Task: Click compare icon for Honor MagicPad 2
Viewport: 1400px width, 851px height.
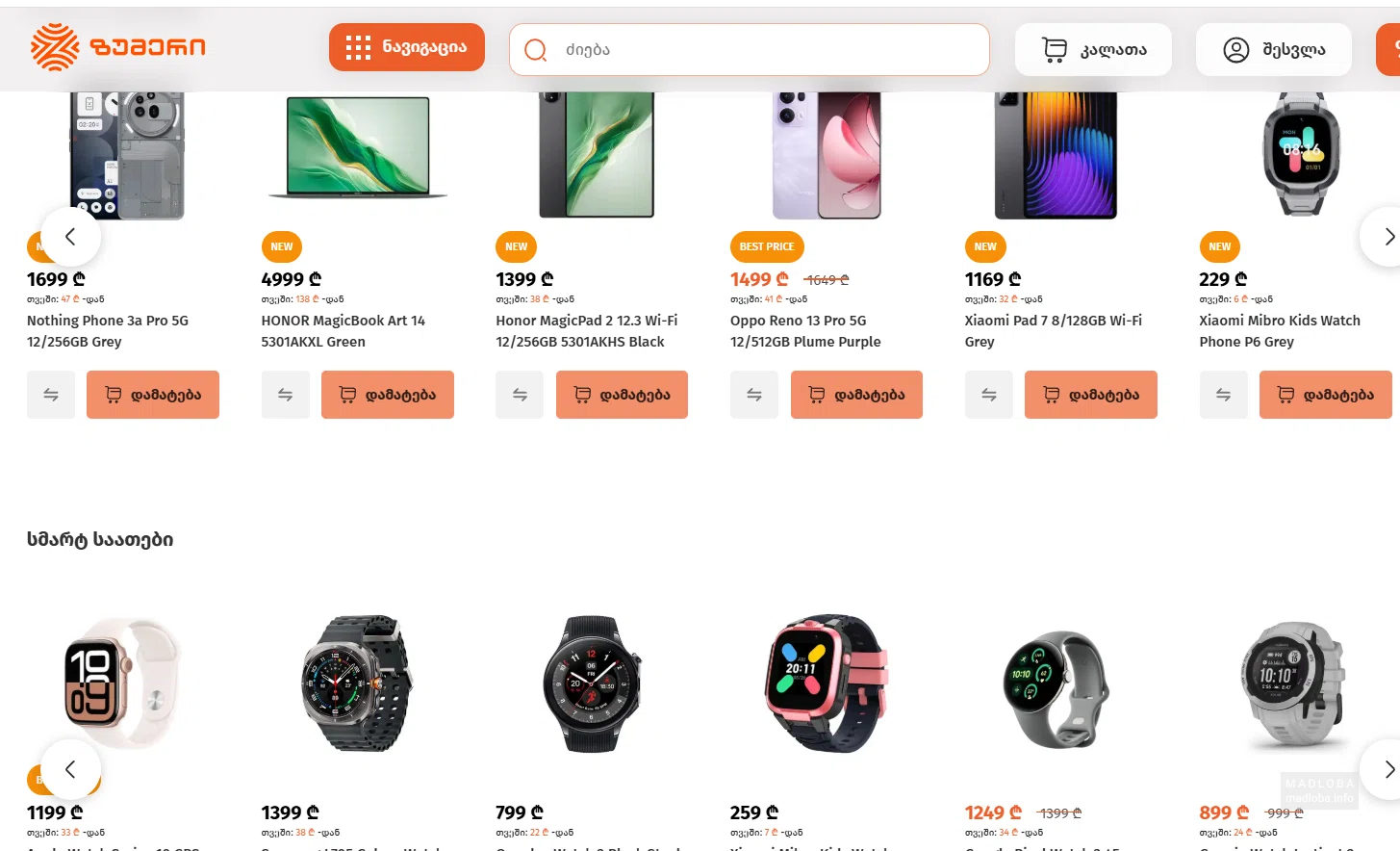Action: pos(520,395)
